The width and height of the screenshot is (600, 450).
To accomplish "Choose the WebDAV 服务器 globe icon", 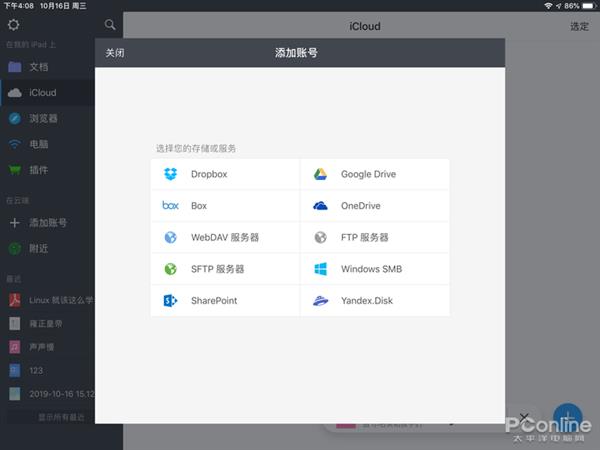I will (x=170, y=237).
